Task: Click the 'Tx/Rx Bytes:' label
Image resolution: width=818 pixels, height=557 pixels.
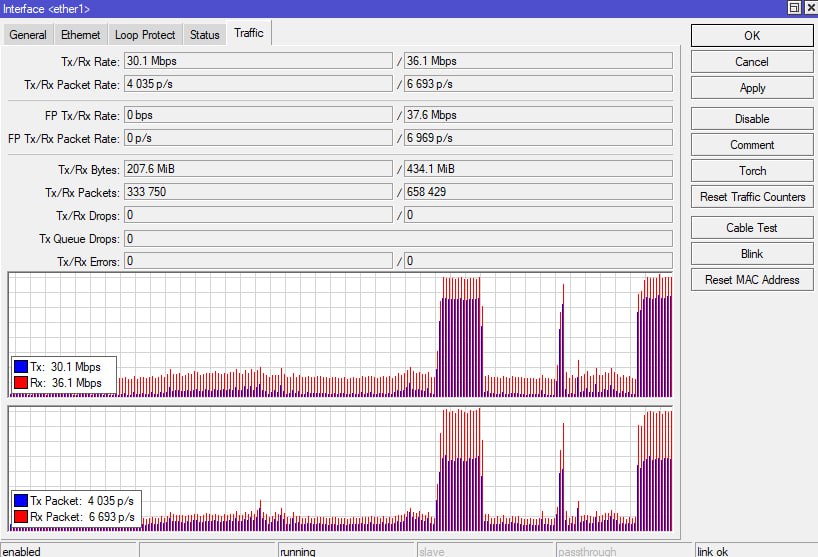Action: (x=89, y=170)
